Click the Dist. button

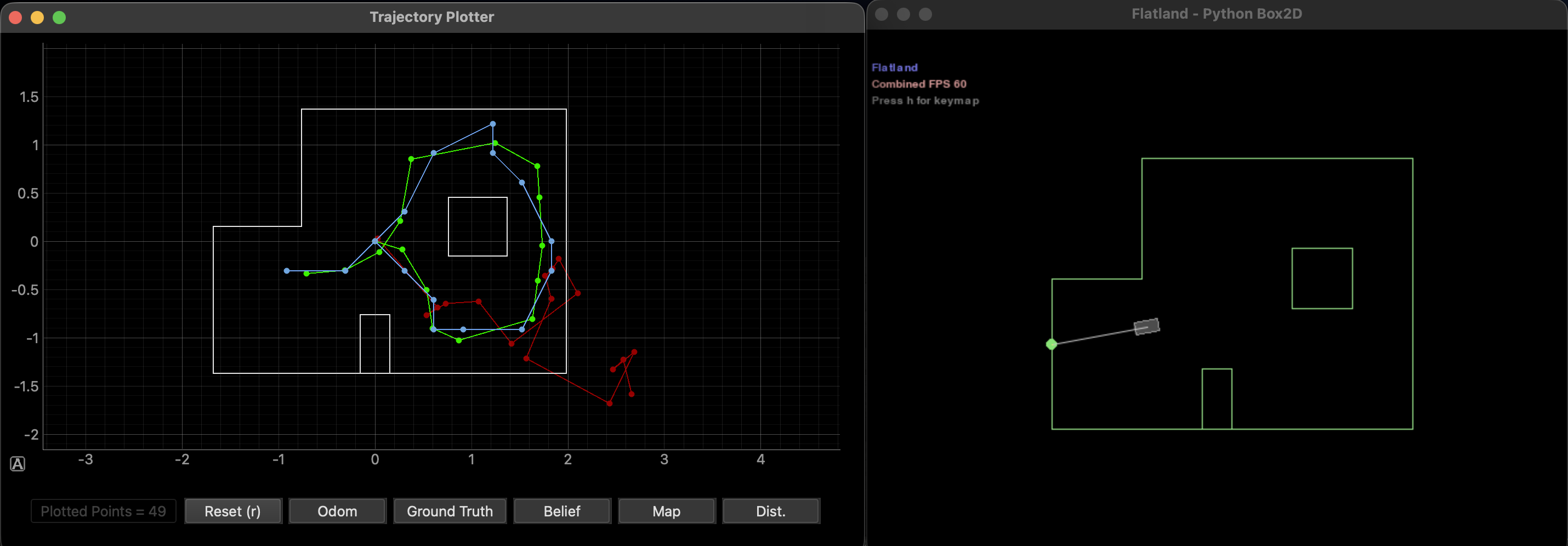coord(771,511)
